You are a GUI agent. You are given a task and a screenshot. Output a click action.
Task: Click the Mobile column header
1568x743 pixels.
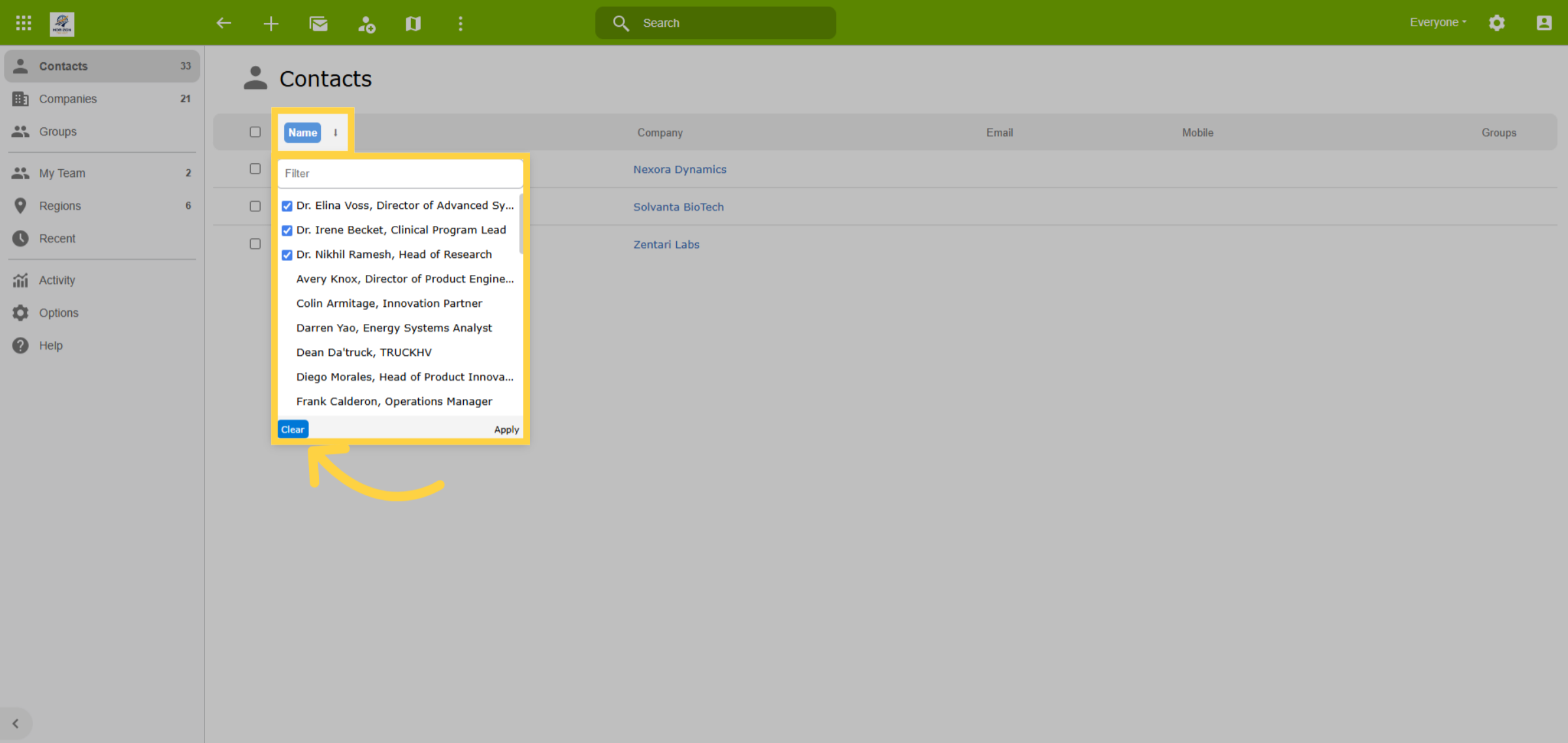tap(1198, 133)
